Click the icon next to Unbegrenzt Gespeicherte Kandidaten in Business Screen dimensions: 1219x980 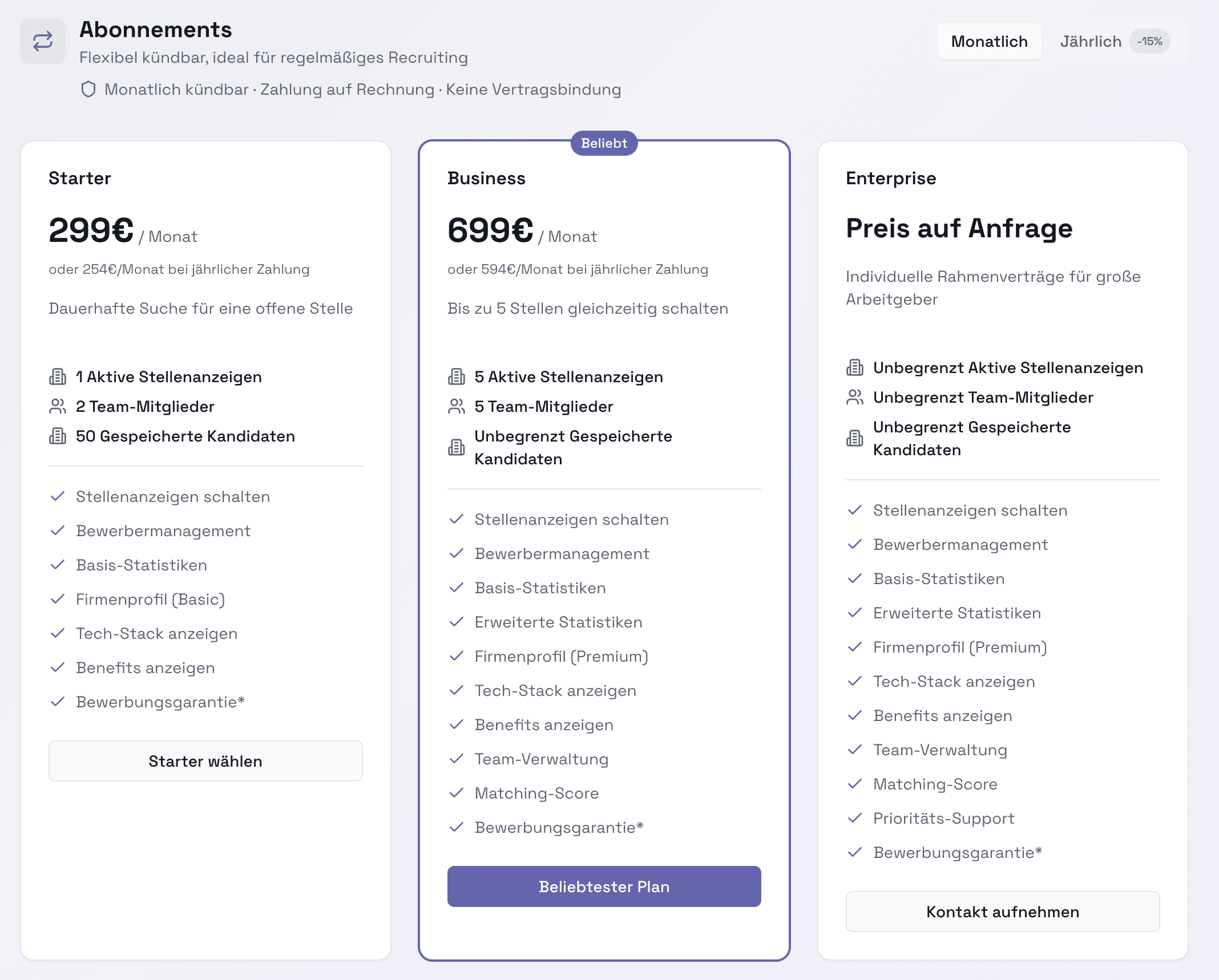pyautogui.click(x=456, y=448)
